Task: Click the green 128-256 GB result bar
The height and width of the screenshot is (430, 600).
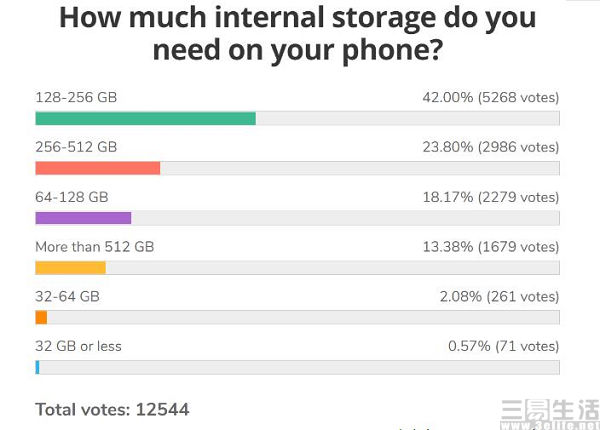Action: 145,118
